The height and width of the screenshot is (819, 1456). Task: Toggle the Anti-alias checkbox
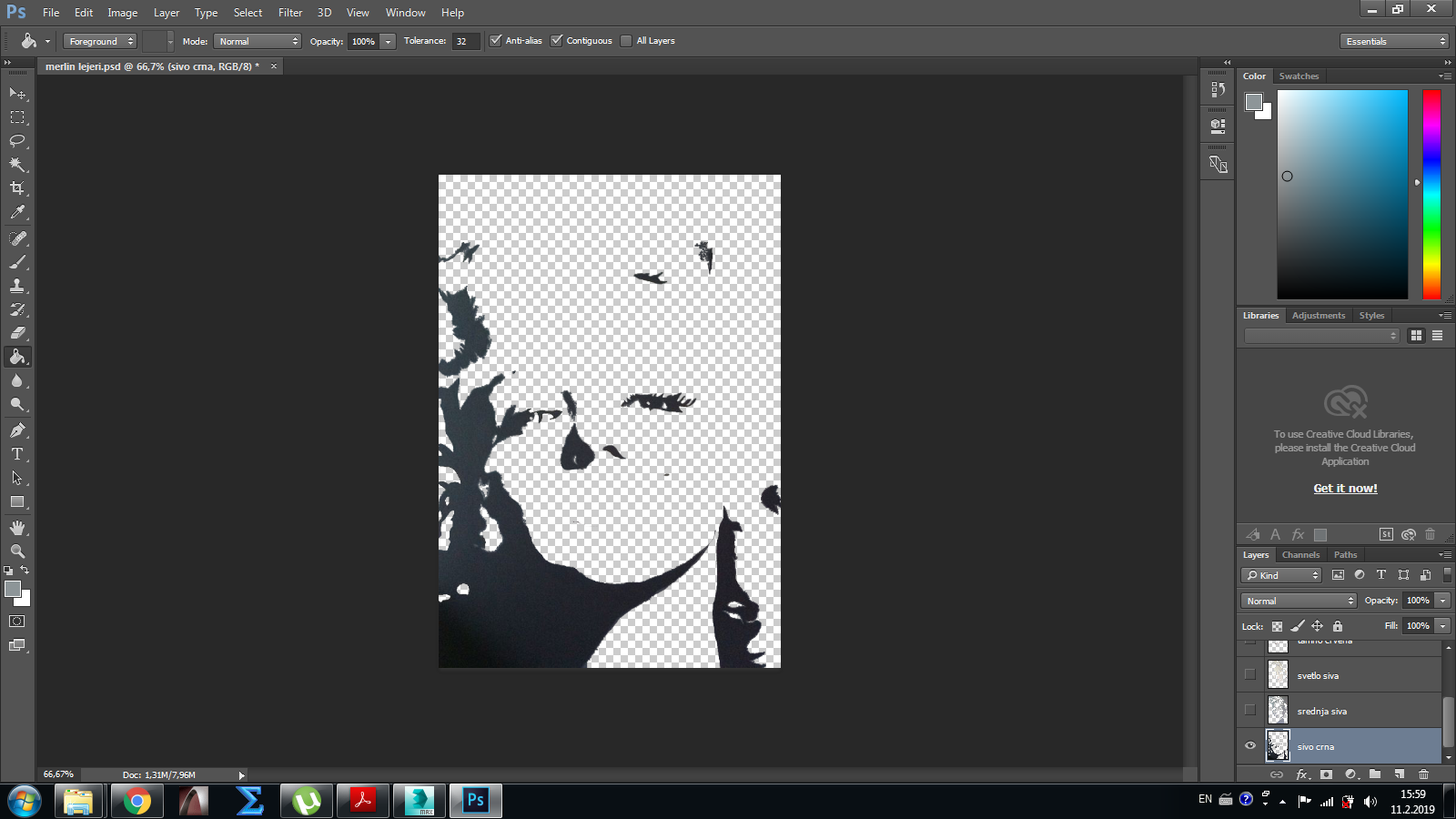pyautogui.click(x=496, y=40)
